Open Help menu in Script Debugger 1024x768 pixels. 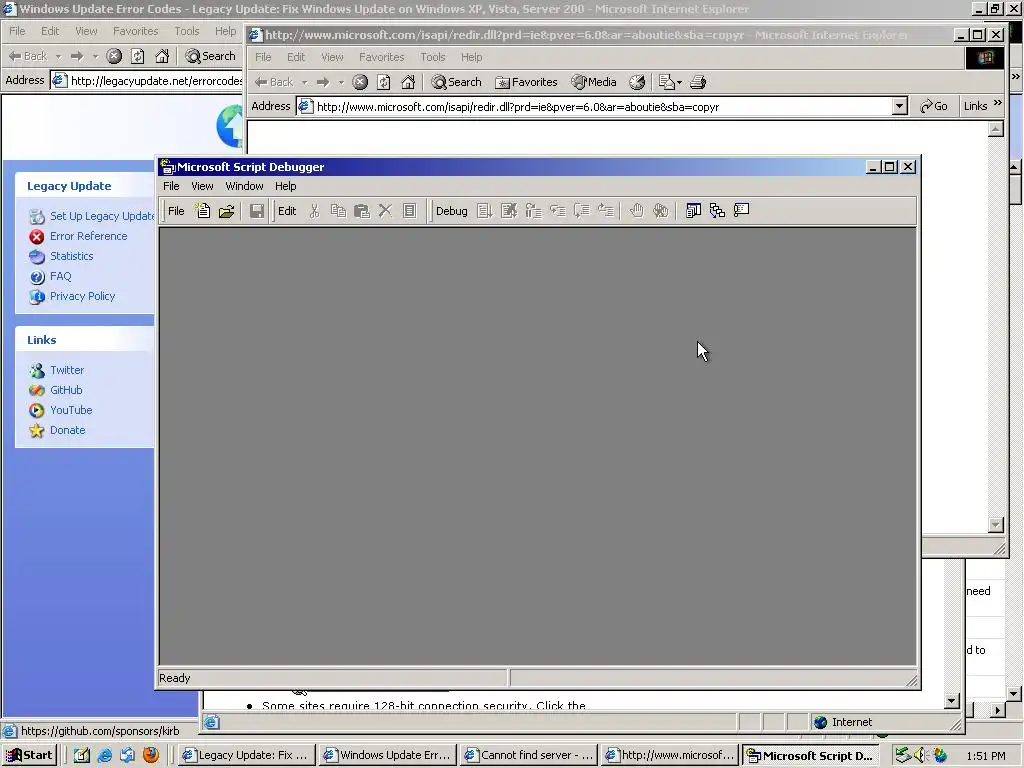tap(285, 186)
